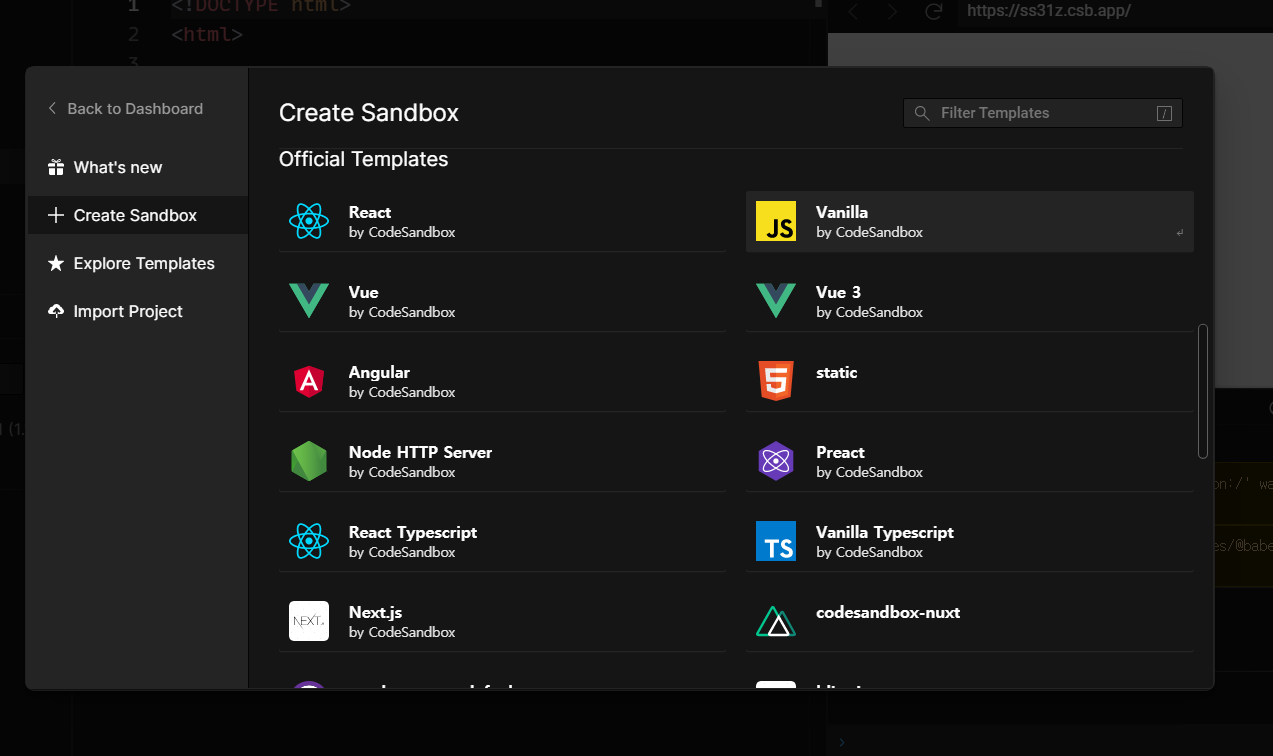Click the HTML5 static logo
This screenshot has width=1273, height=756.
coord(776,381)
